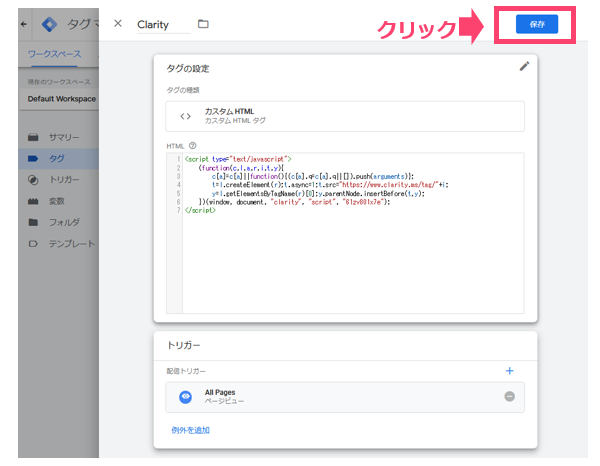The width and height of the screenshot is (600, 466).
Task: Click the closing </script> code line
Action: [x=200, y=210]
